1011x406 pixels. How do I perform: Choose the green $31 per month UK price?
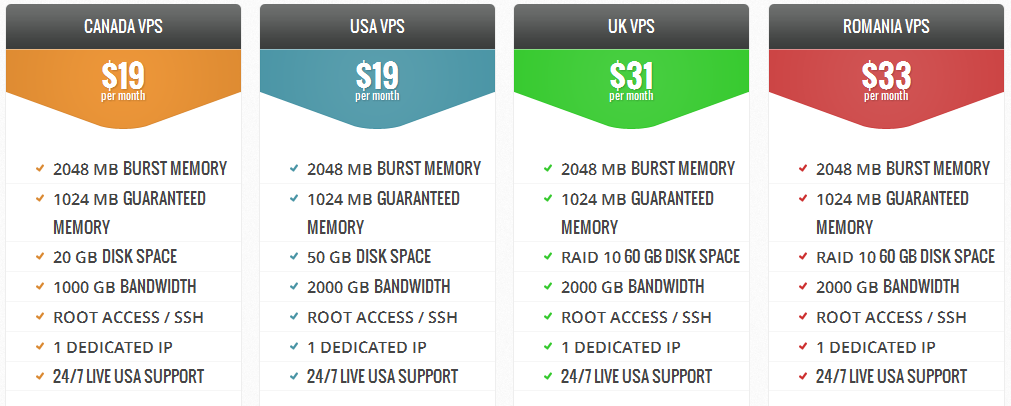[631, 80]
